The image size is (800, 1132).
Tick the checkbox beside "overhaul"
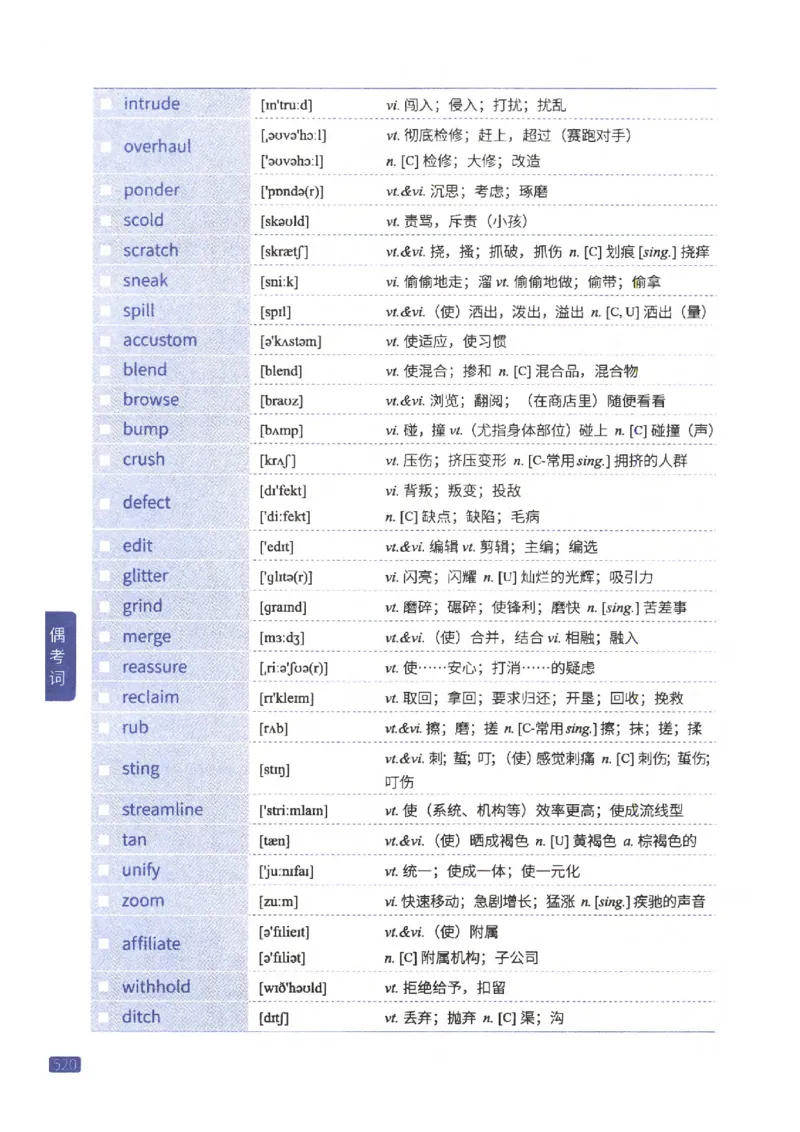(x=107, y=146)
